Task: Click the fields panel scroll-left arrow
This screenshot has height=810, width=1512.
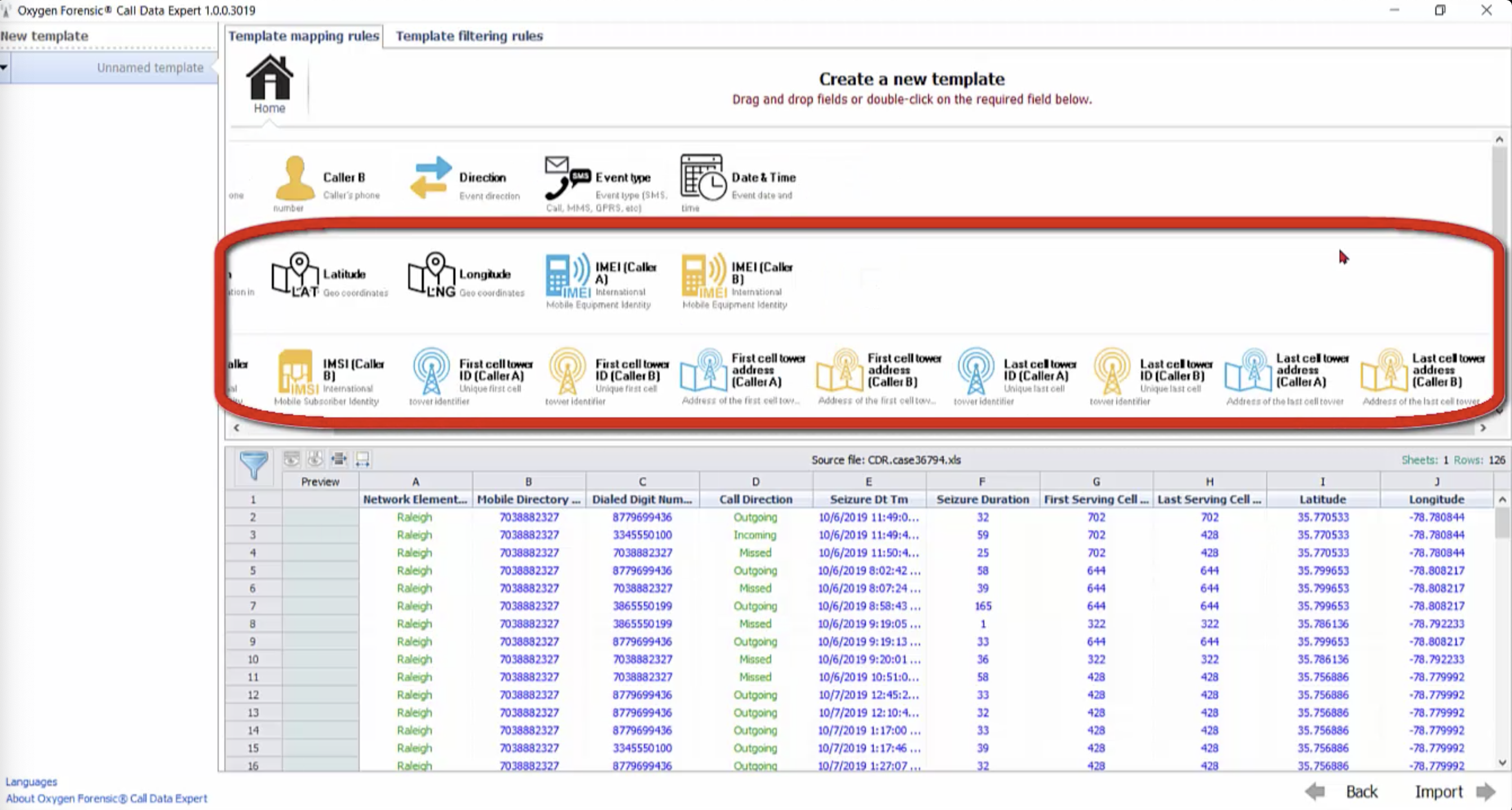Action: [236, 428]
